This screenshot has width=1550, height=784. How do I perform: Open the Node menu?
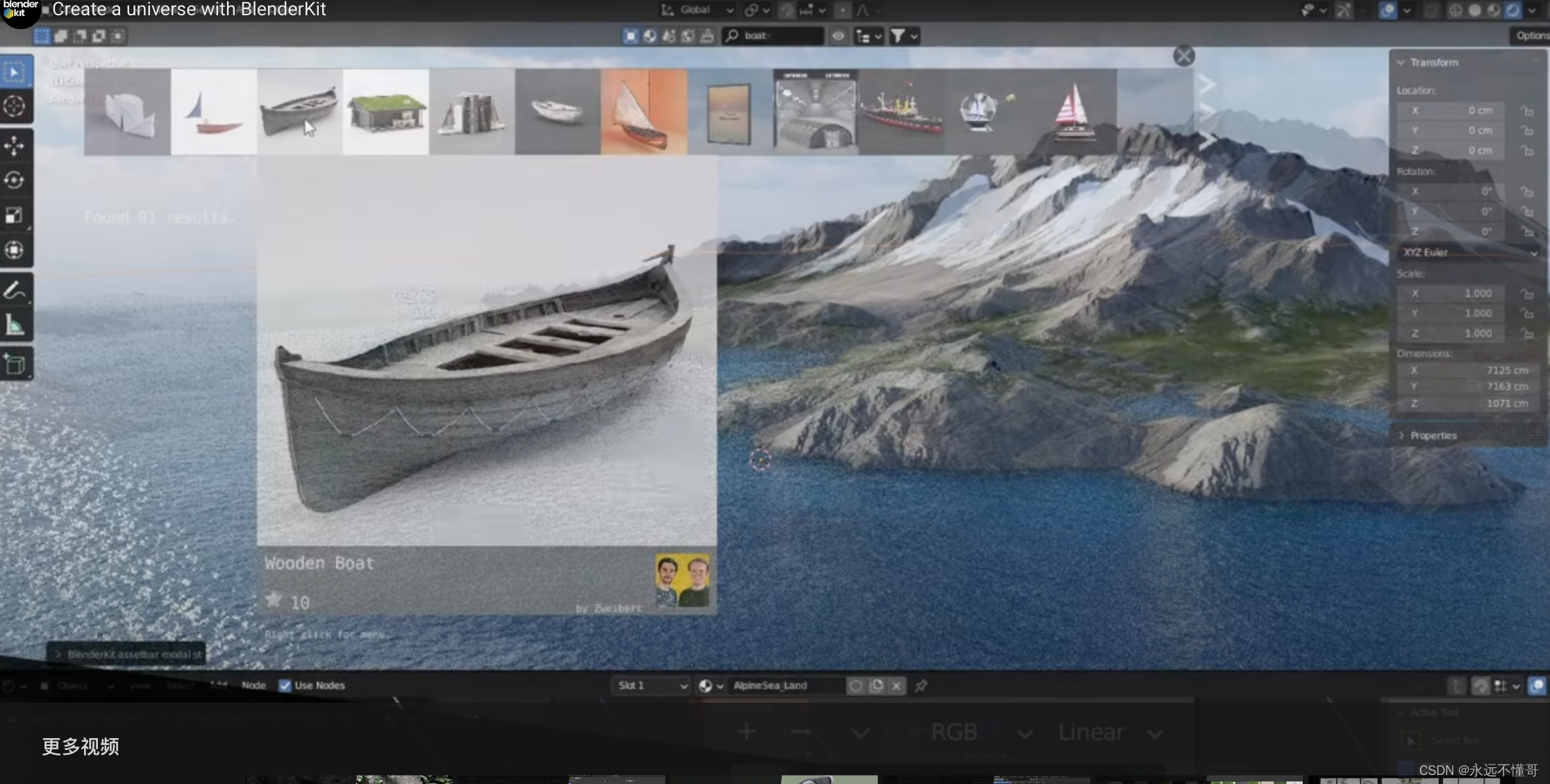point(253,685)
